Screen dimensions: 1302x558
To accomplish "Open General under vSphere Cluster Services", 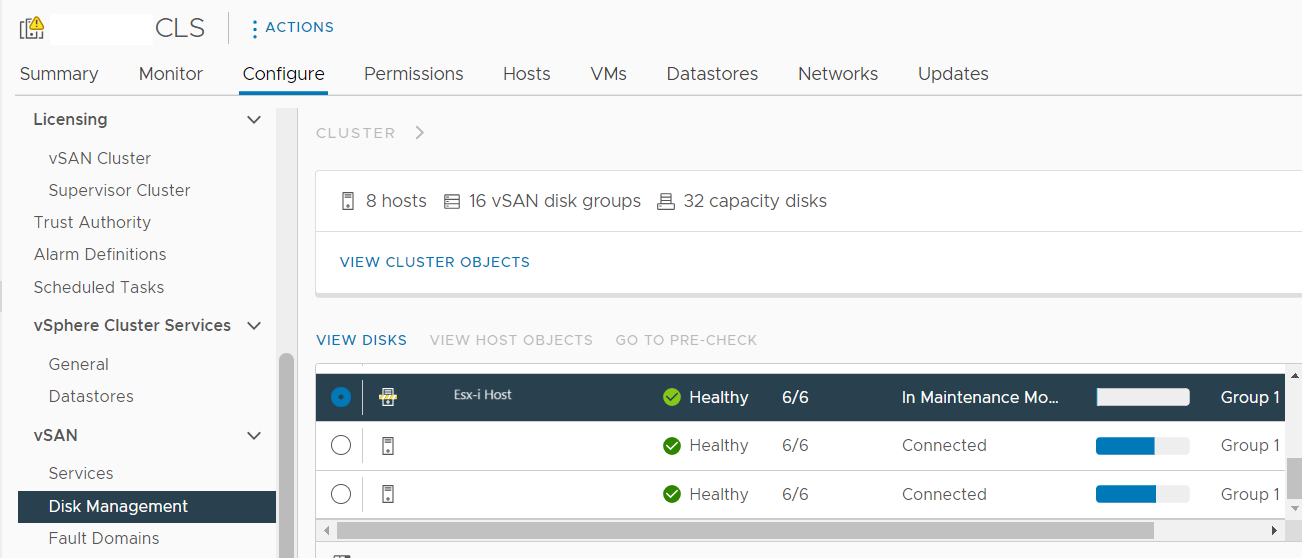I will click(x=79, y=364).
